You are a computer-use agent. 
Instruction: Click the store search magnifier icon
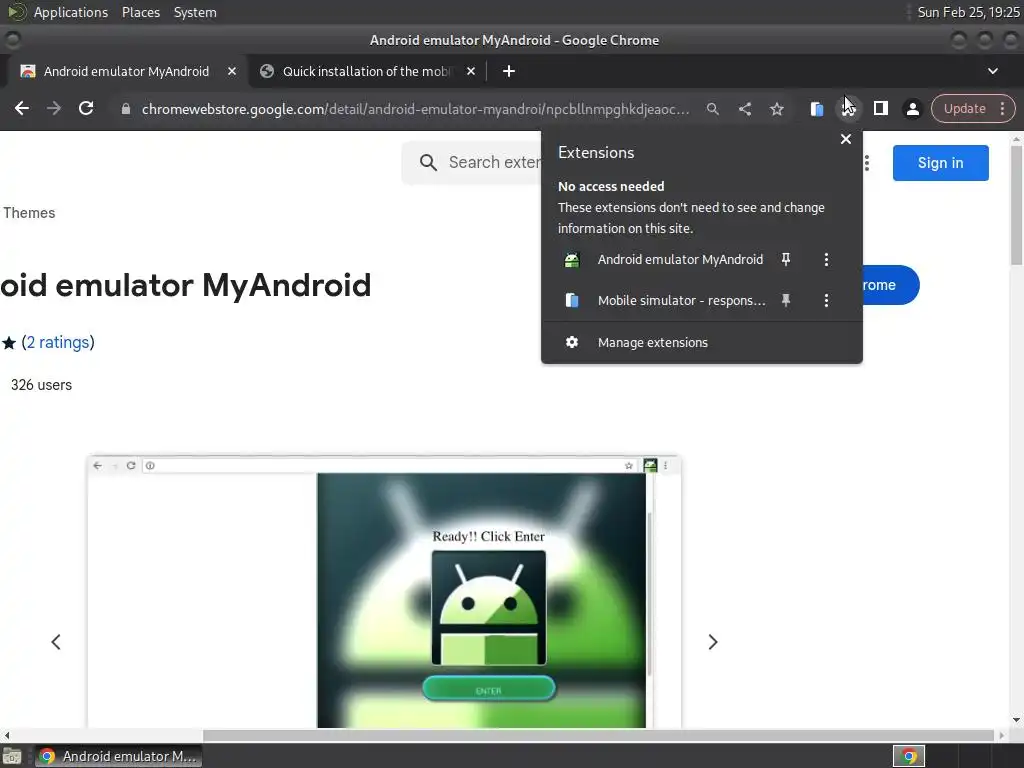pyautogui.click(x=428, y=163)
